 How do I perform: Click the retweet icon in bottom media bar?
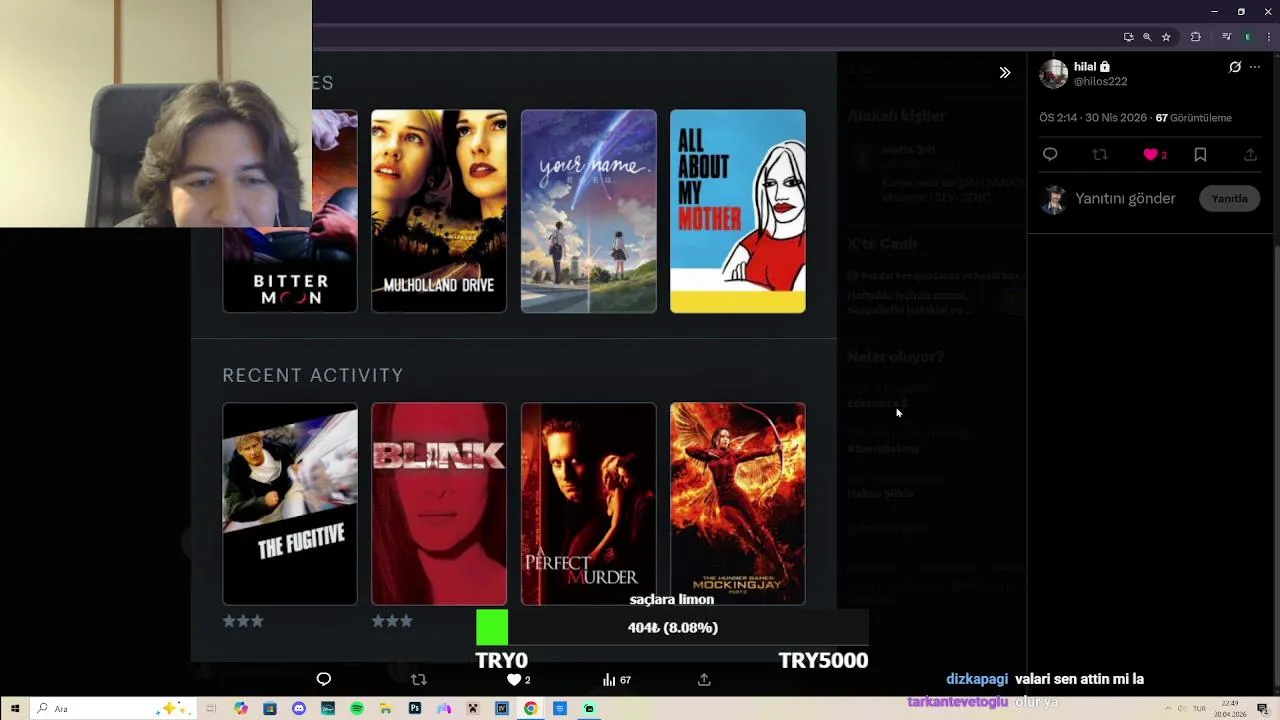[419, 679]
